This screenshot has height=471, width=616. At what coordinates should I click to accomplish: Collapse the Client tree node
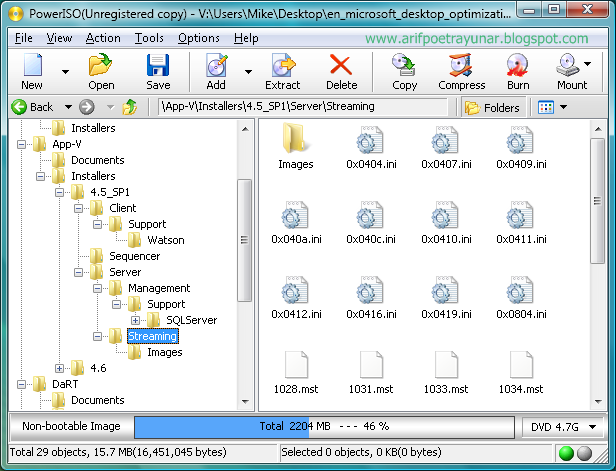(x=79, y=208)
